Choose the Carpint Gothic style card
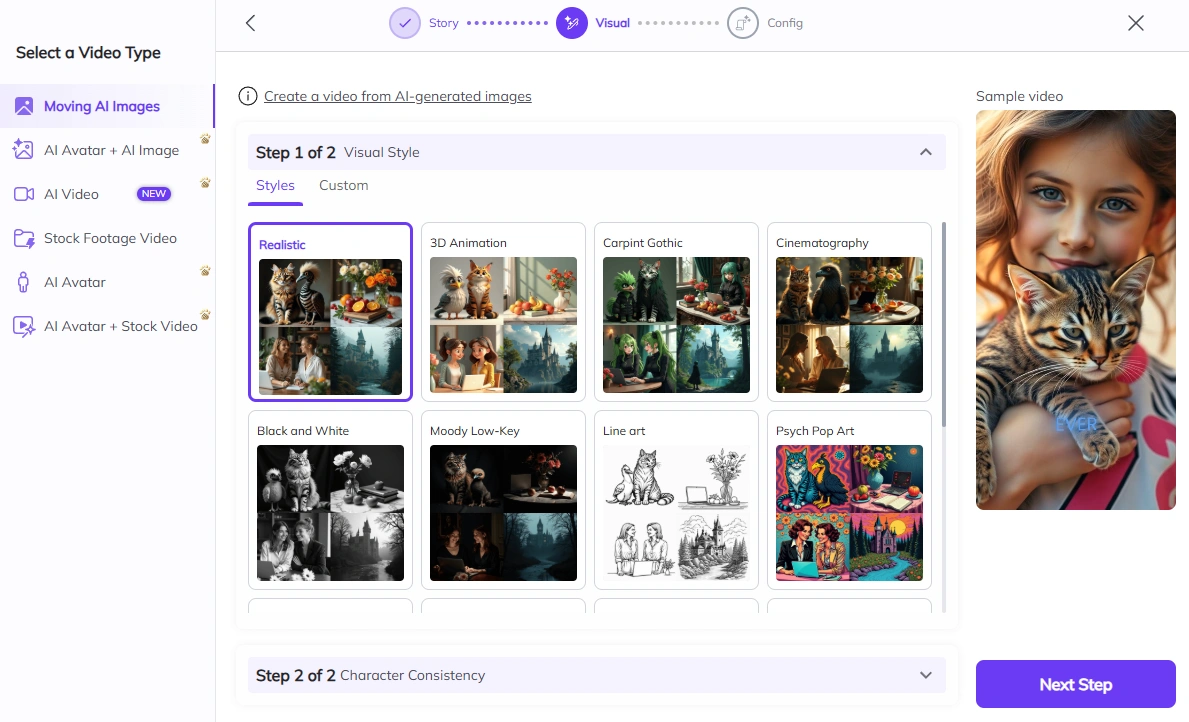Viewport: 1189px width, 722px height. (676, 312)
